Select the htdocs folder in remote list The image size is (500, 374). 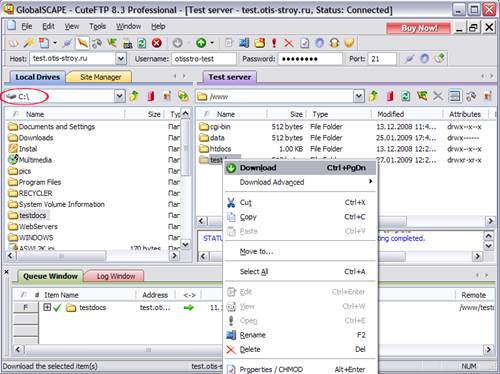(215, 149)
